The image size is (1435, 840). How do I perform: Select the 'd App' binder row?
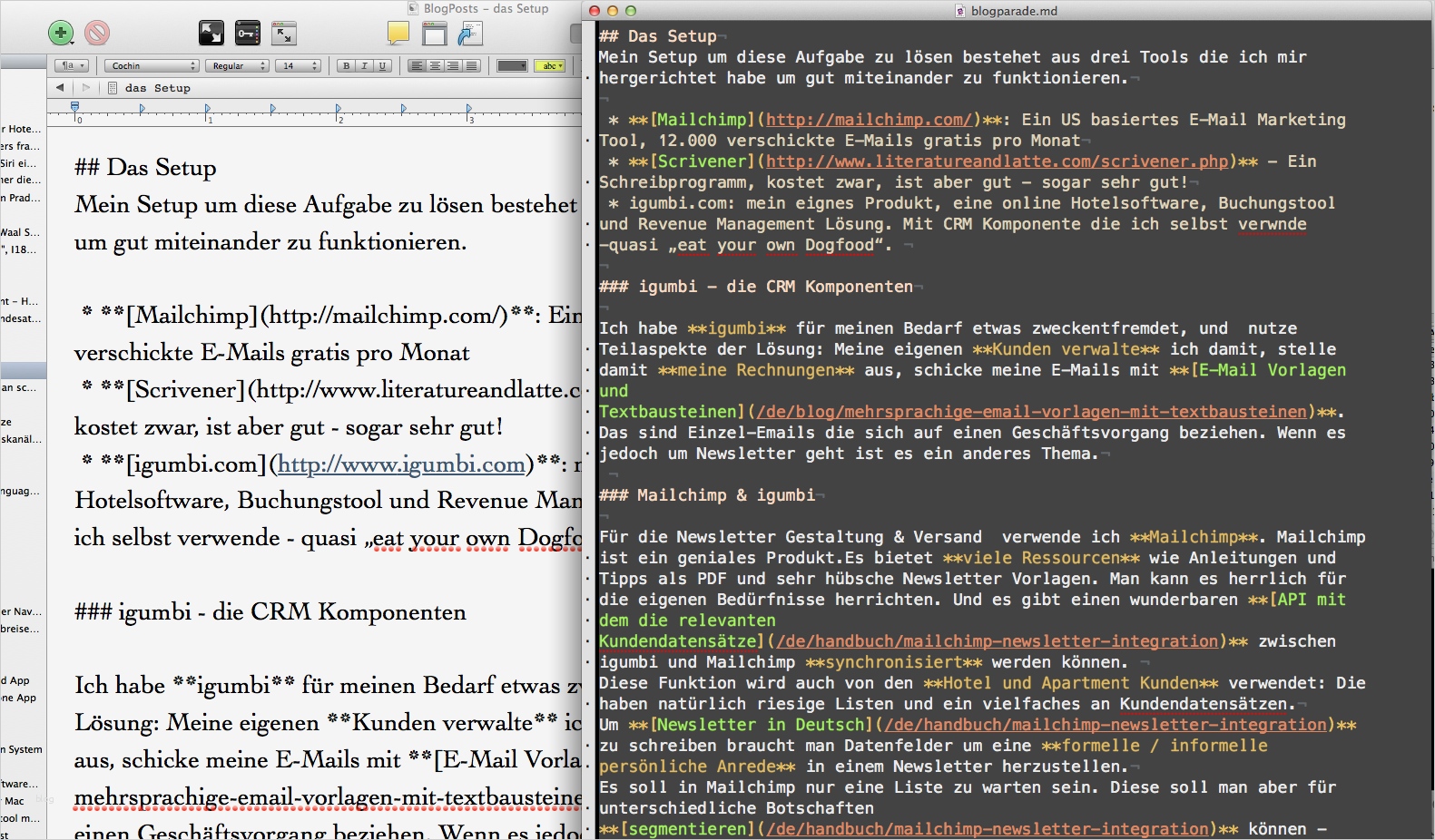click(16, 680)
